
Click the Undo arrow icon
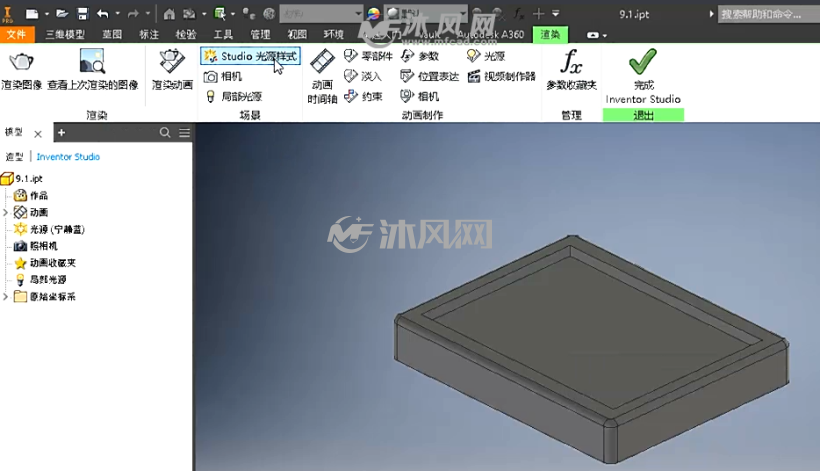coord(102,14)
